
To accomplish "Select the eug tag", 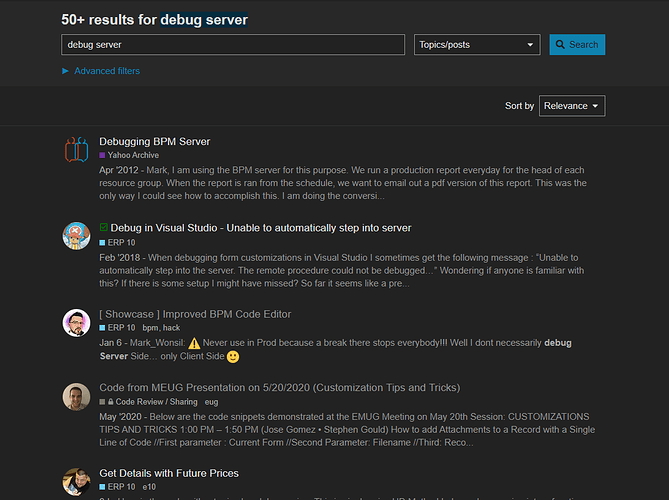I will (x=211, y=402).
